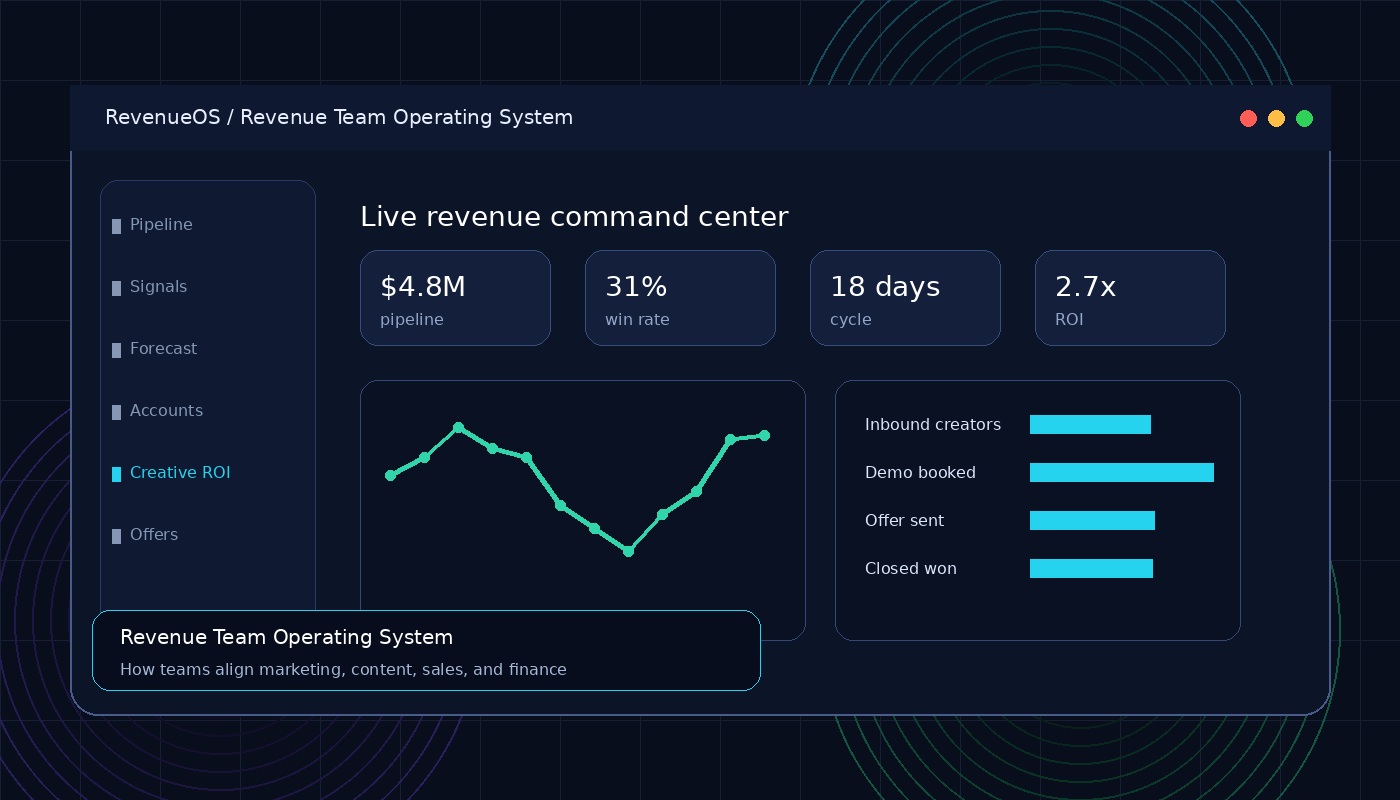Screen dimensions: 1400x800
Task: Click the Offer sent label
Action: click(x=904, y=521)
